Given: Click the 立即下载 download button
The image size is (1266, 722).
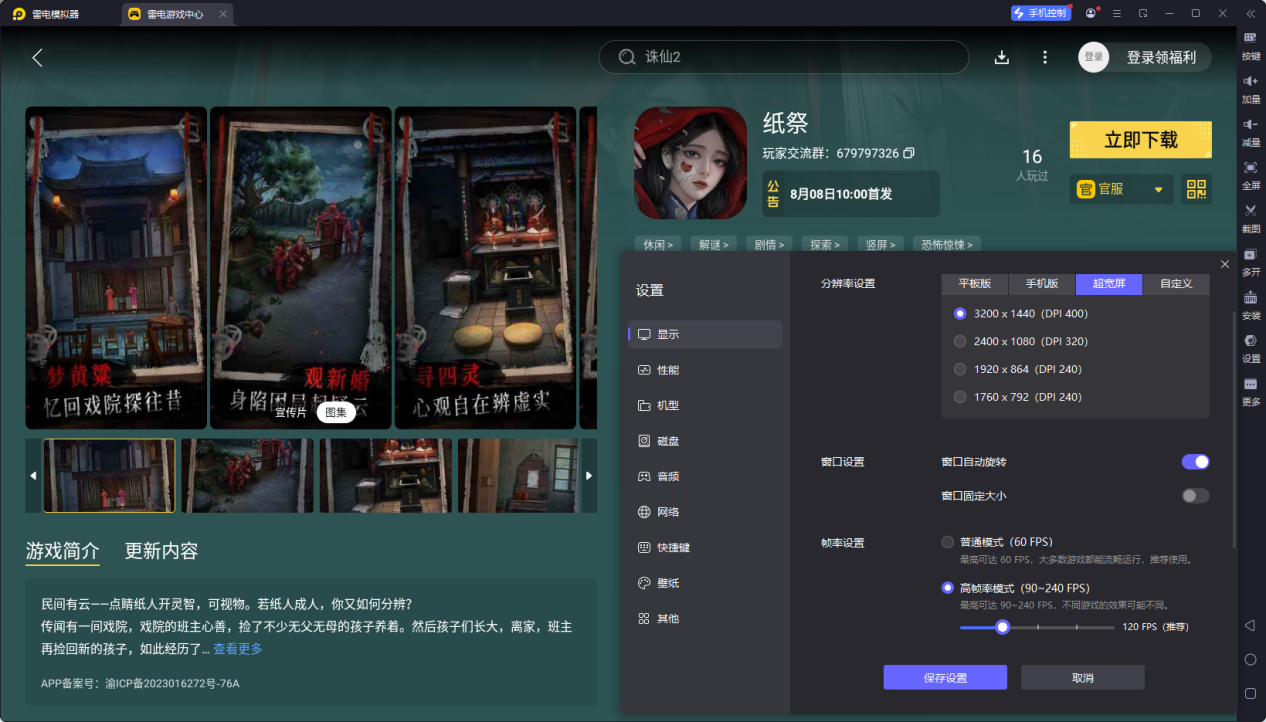Looking at the screenshot, I should click(x=1141, y=140).
